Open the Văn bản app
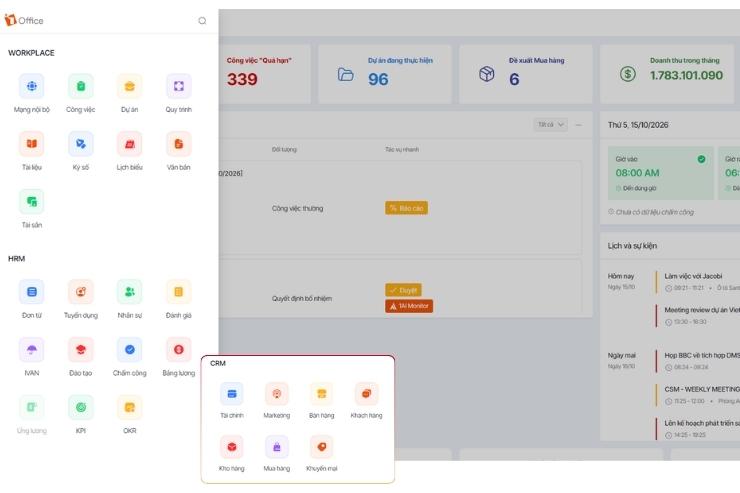This screenshot has height=493, width=740. 179,144
